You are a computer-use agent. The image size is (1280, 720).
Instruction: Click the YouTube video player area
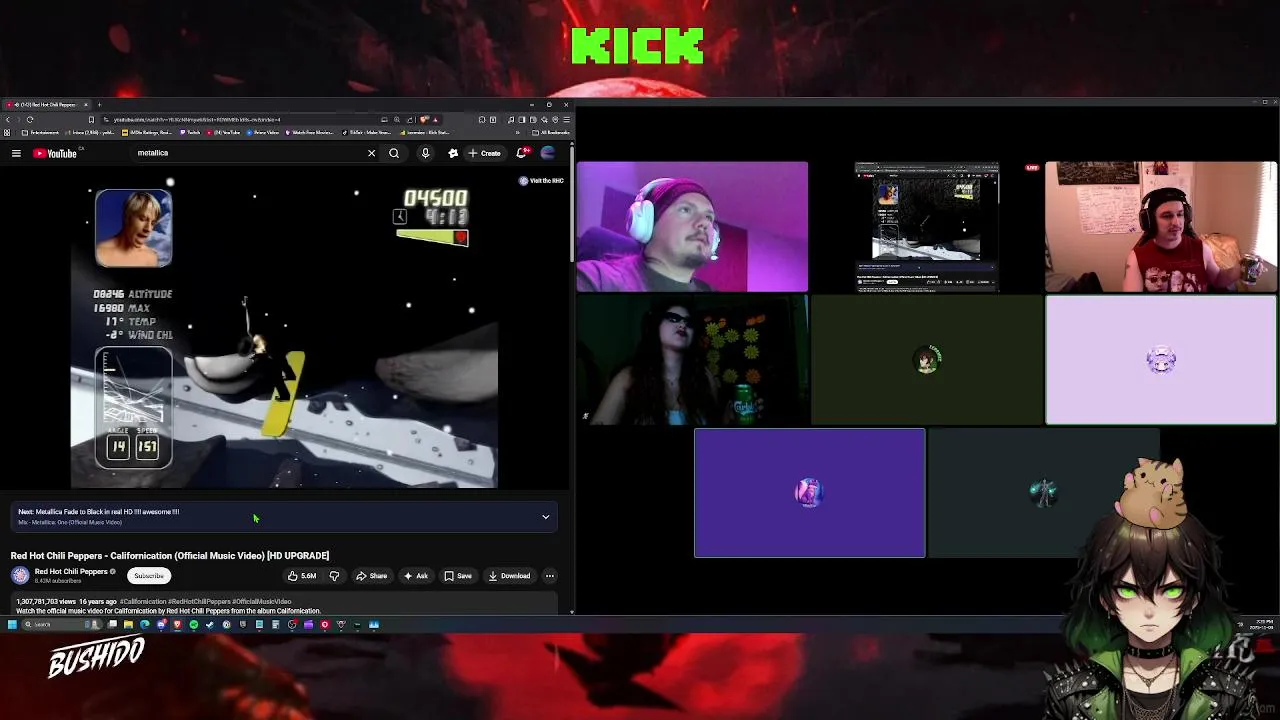pyautogui.click(x=284, y=330)
